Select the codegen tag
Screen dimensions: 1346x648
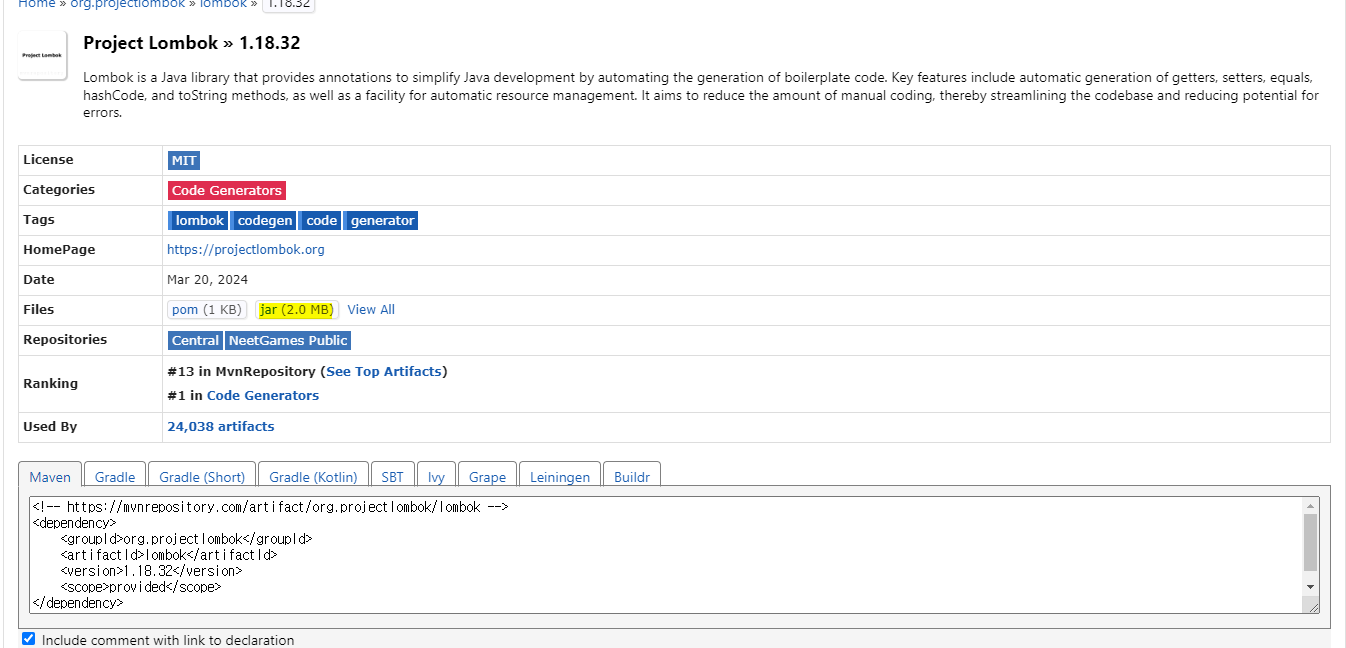[x=265, y=220]
